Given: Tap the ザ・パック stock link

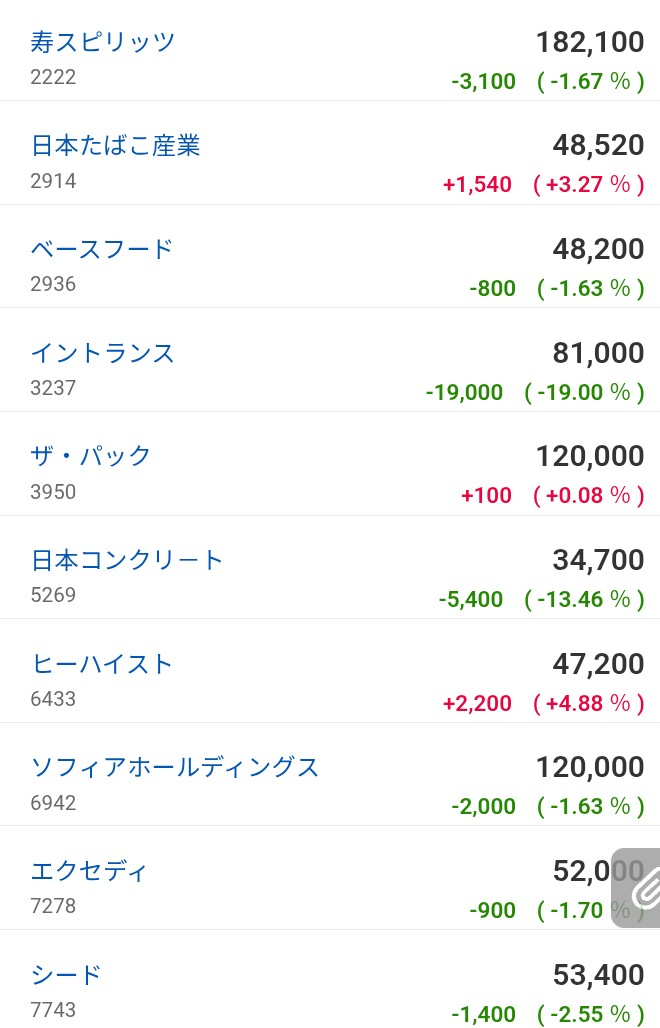Looking at the screenshot, I should (90, 456).
